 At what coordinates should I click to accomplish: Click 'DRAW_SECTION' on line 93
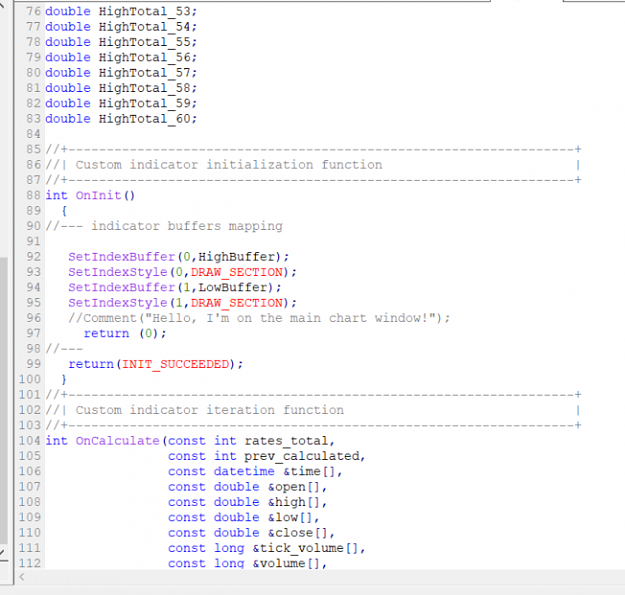237,272
